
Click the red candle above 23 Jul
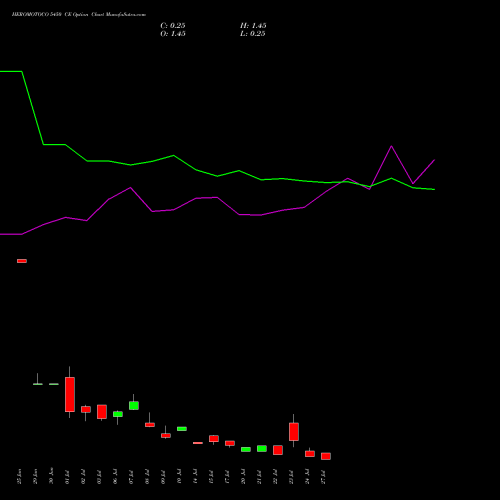(294, 432)
